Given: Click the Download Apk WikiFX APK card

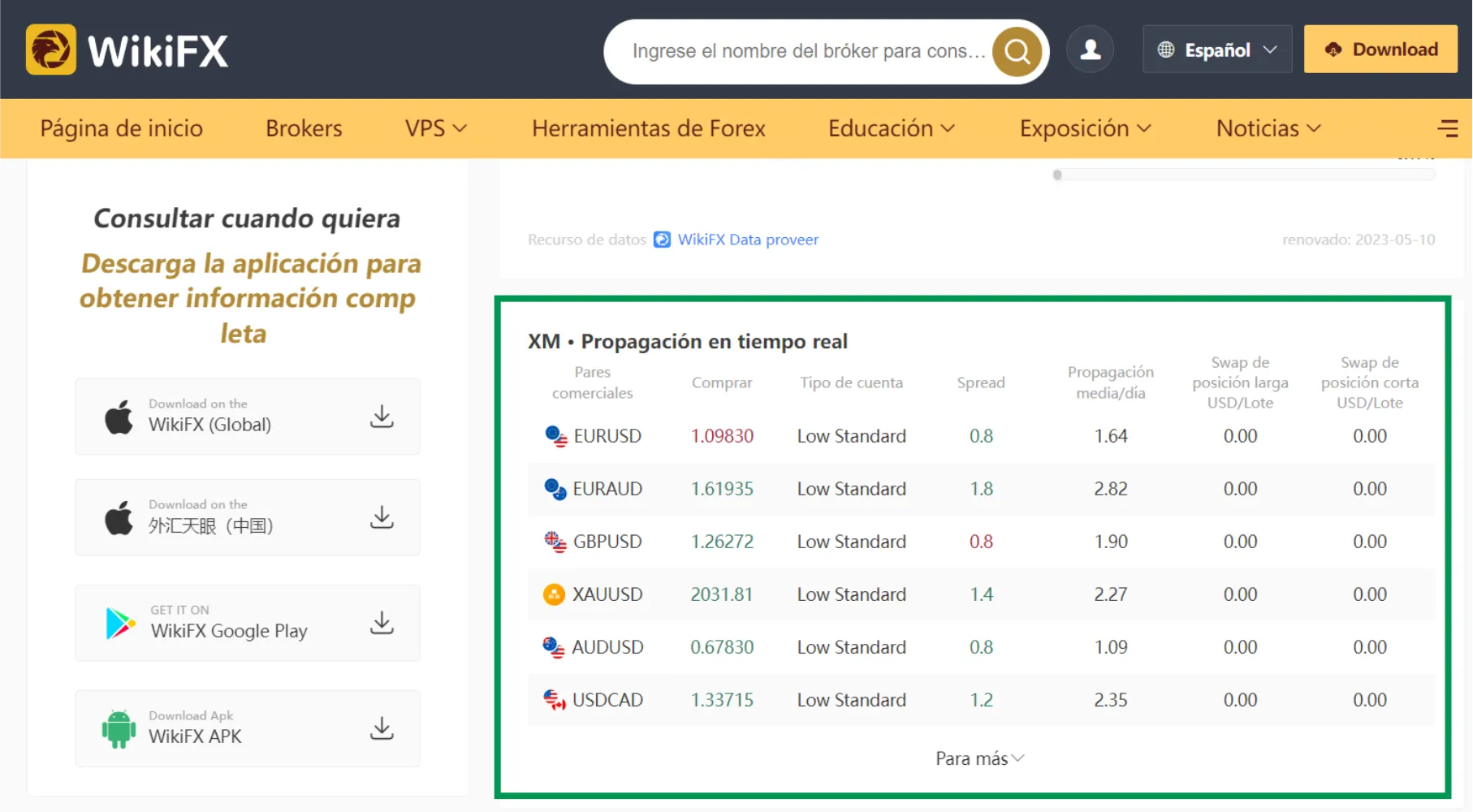Looking at the screenshot, I should [x=248, y=728].
